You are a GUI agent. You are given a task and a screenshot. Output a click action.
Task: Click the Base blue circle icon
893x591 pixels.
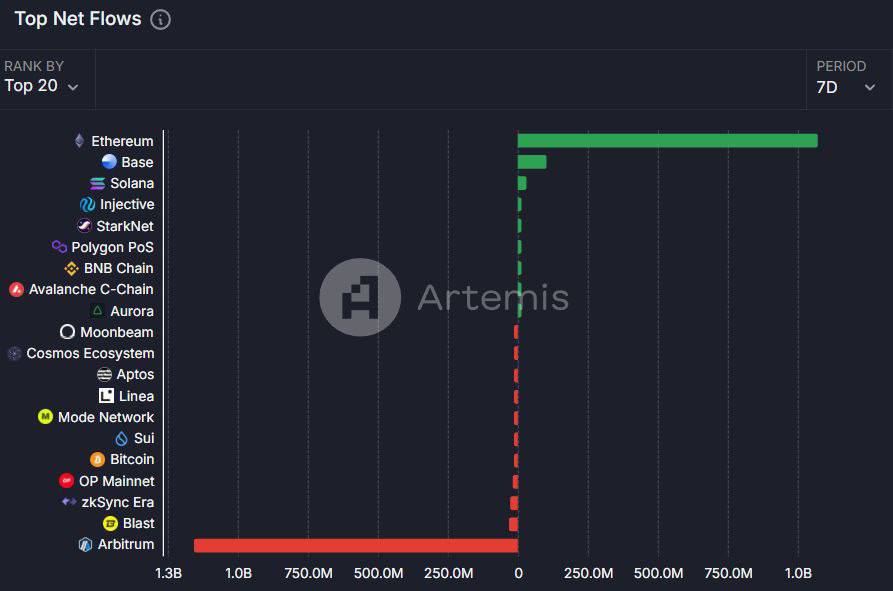[109, 162]
